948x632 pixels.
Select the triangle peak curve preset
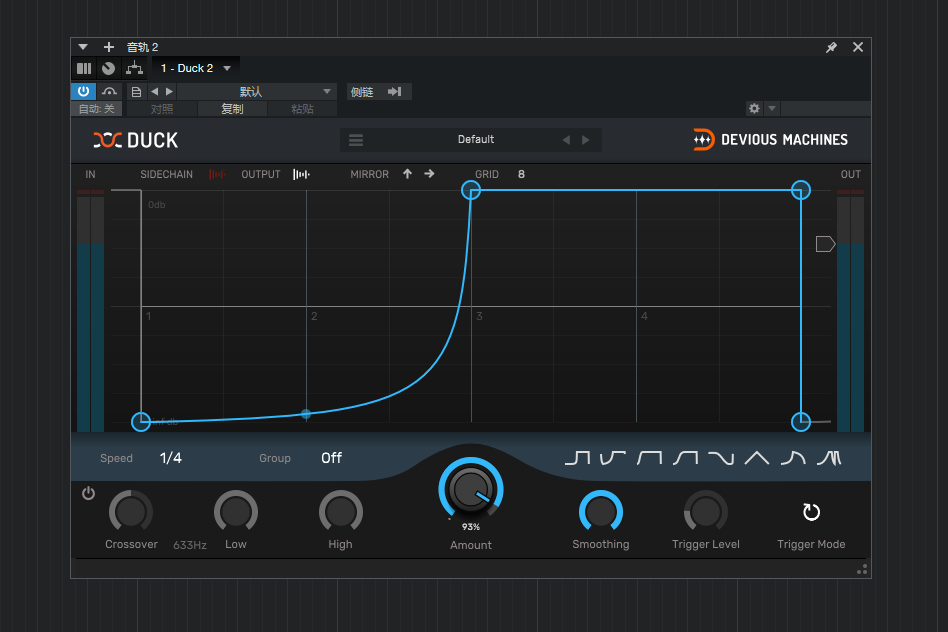click(757, 458)
